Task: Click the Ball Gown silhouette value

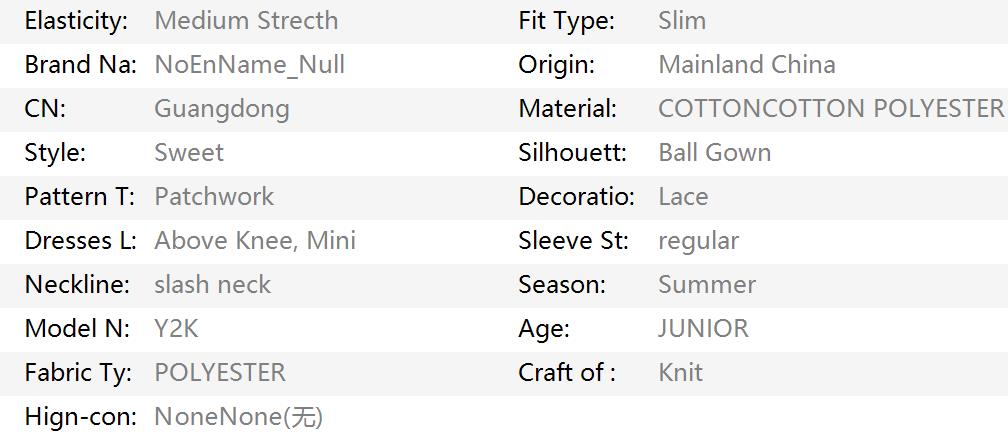Action: coord(715,152)
